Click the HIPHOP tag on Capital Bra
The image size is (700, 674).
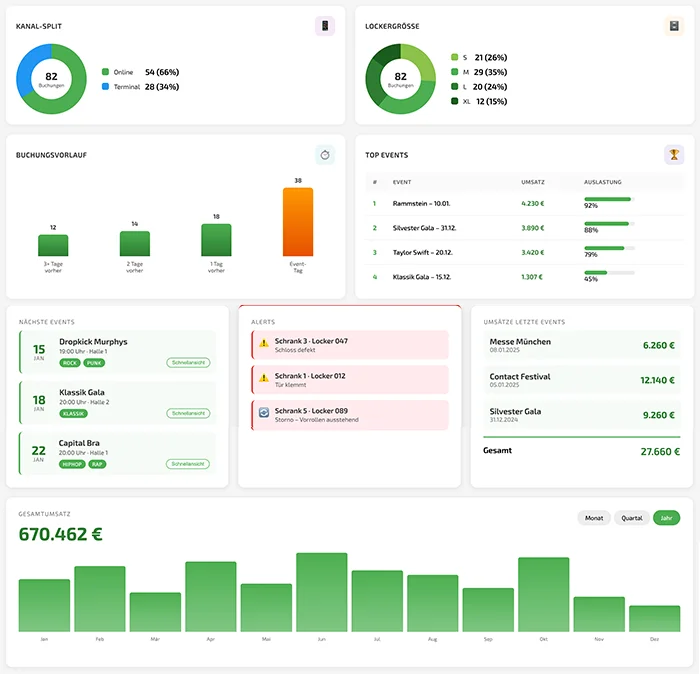tap(72, 464)
